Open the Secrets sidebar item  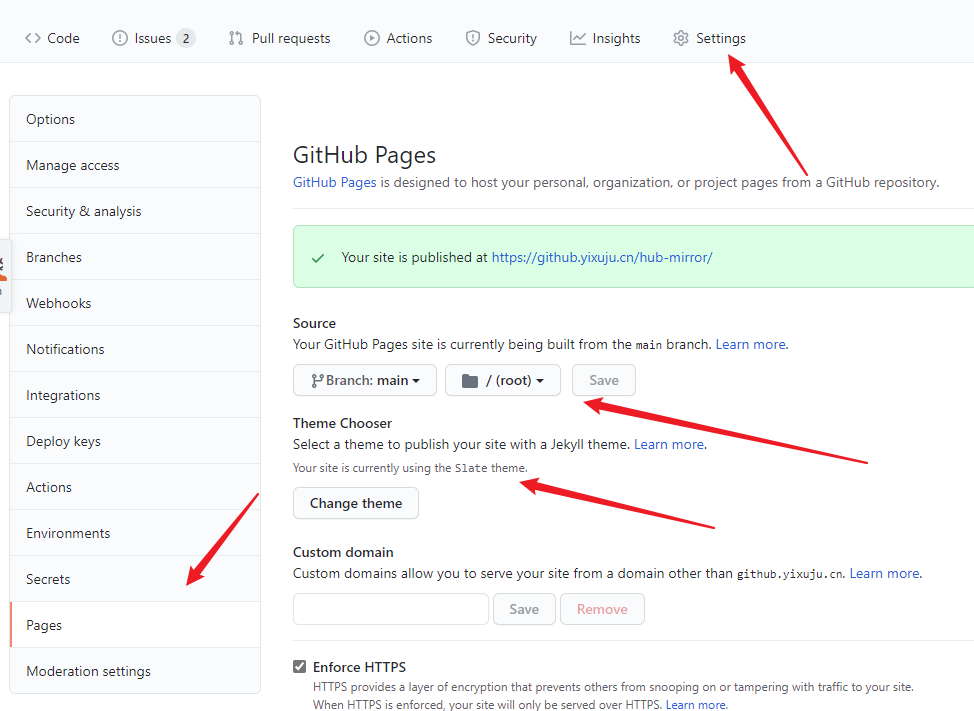135,579
